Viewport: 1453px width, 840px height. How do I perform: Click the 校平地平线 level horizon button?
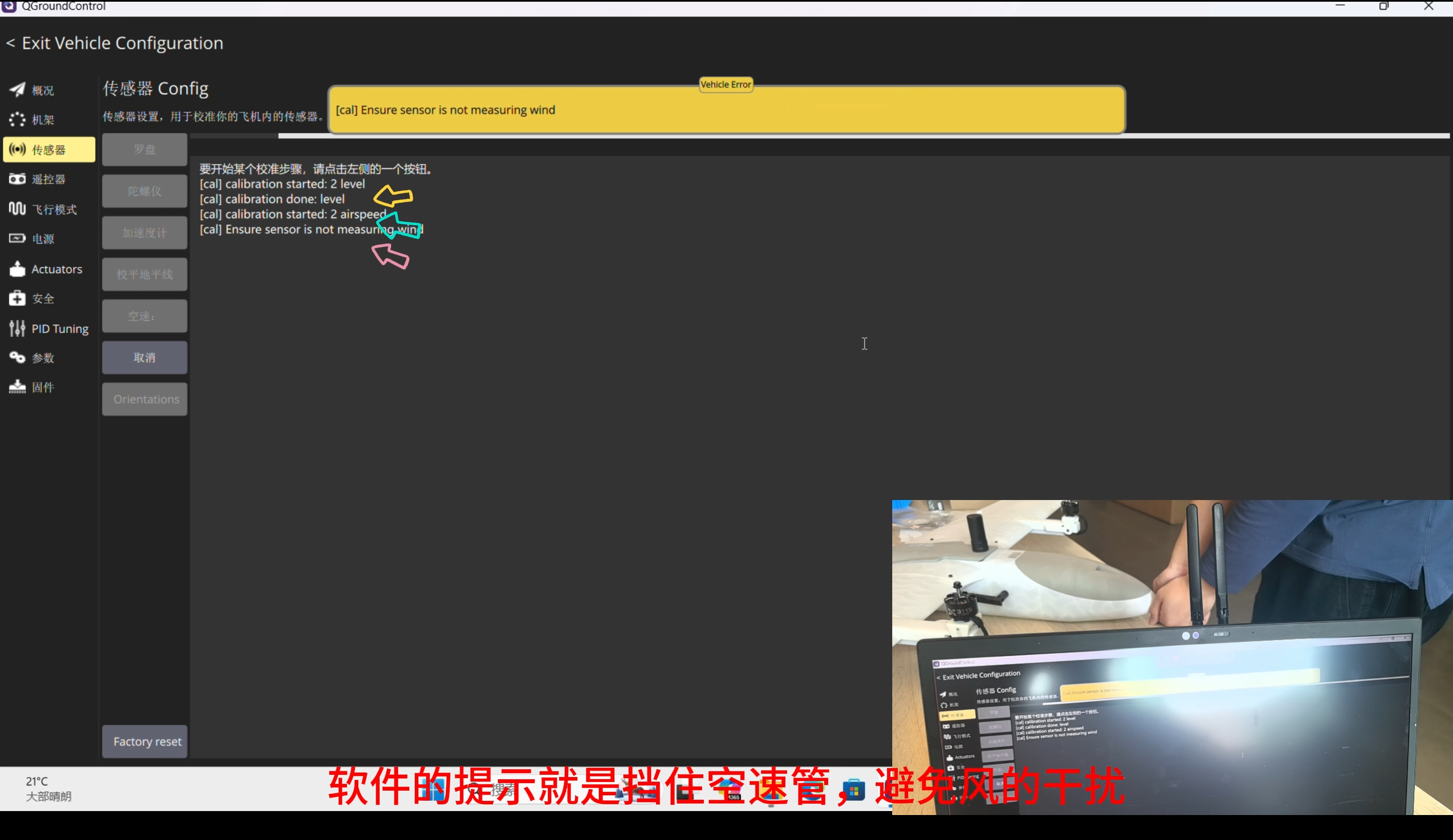[x=145, y=275]
